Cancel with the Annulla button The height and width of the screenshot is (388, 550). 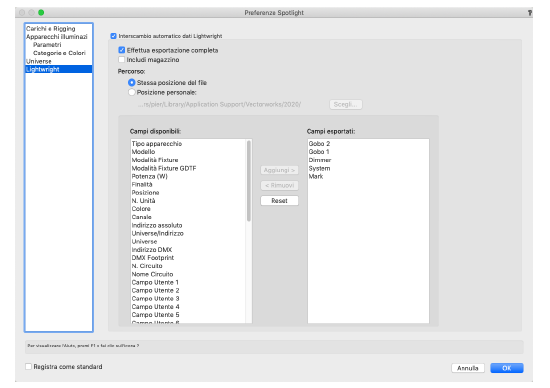pos(468,368)
